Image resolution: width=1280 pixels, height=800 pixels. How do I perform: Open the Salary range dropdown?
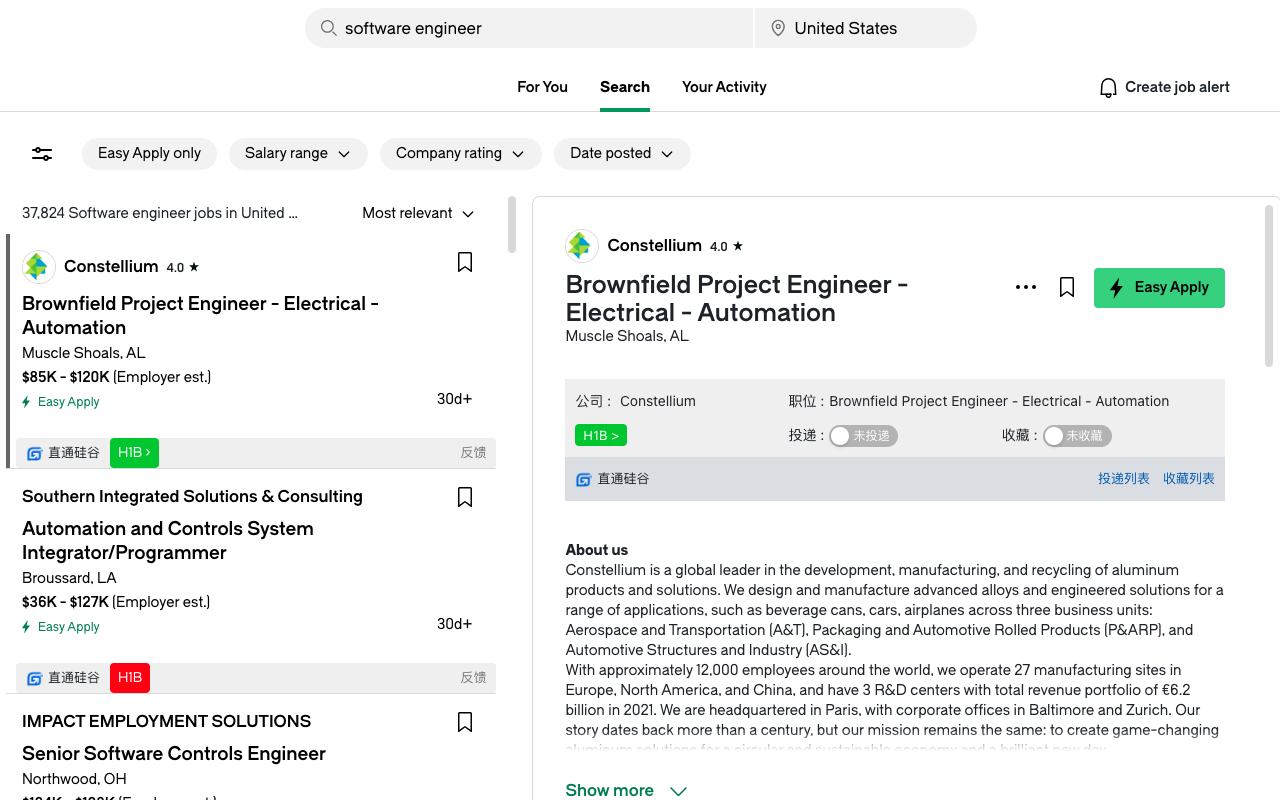point(298,154)
